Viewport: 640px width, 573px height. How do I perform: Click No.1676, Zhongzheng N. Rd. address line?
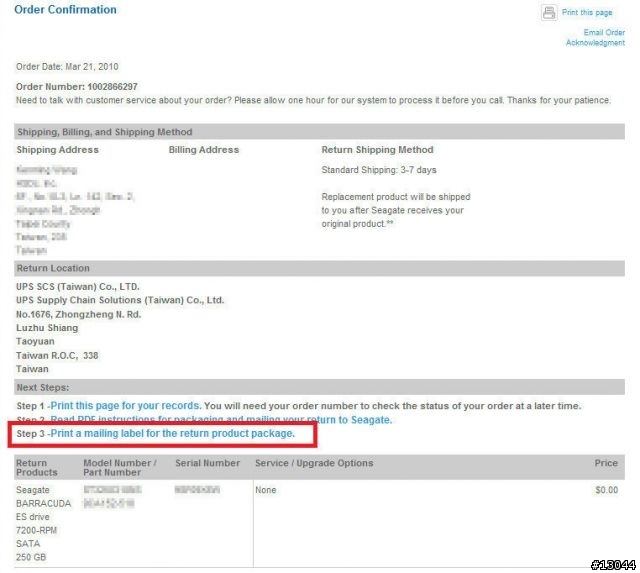78,314
